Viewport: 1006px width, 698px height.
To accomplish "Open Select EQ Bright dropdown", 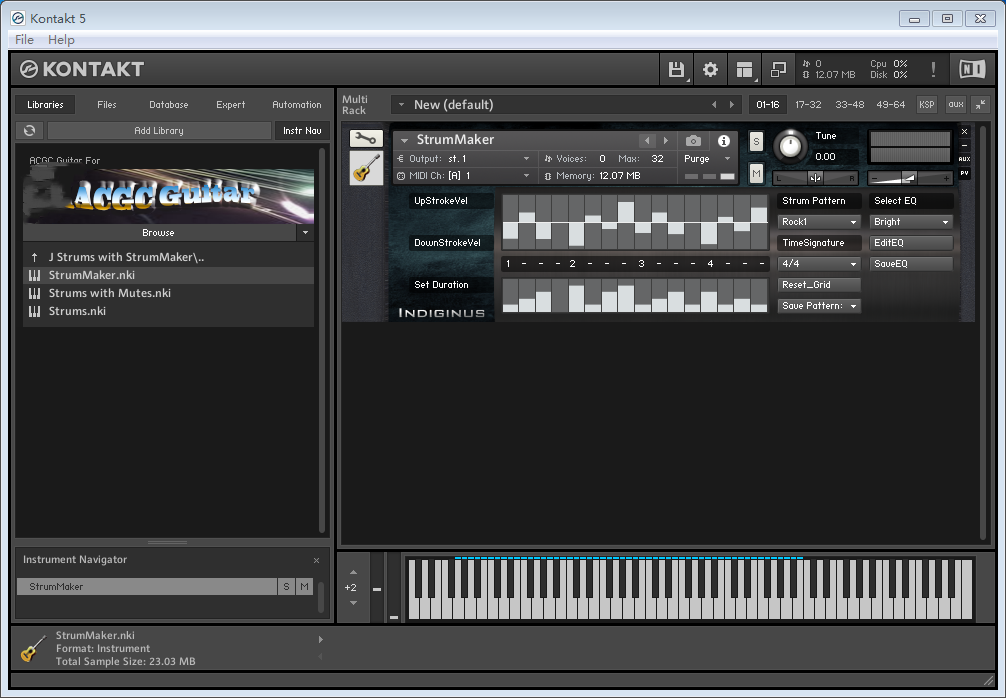I will pos(911,222).
